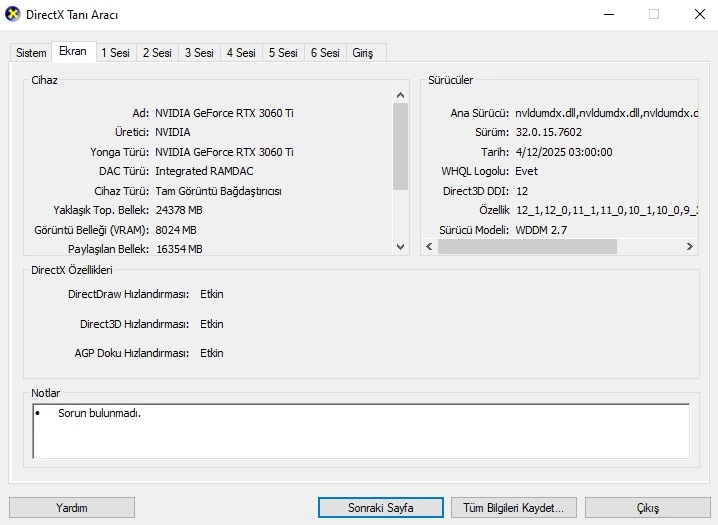Click Direct3D Hızlandırması Etkin value
718x525 pixels.
[212, 324]
